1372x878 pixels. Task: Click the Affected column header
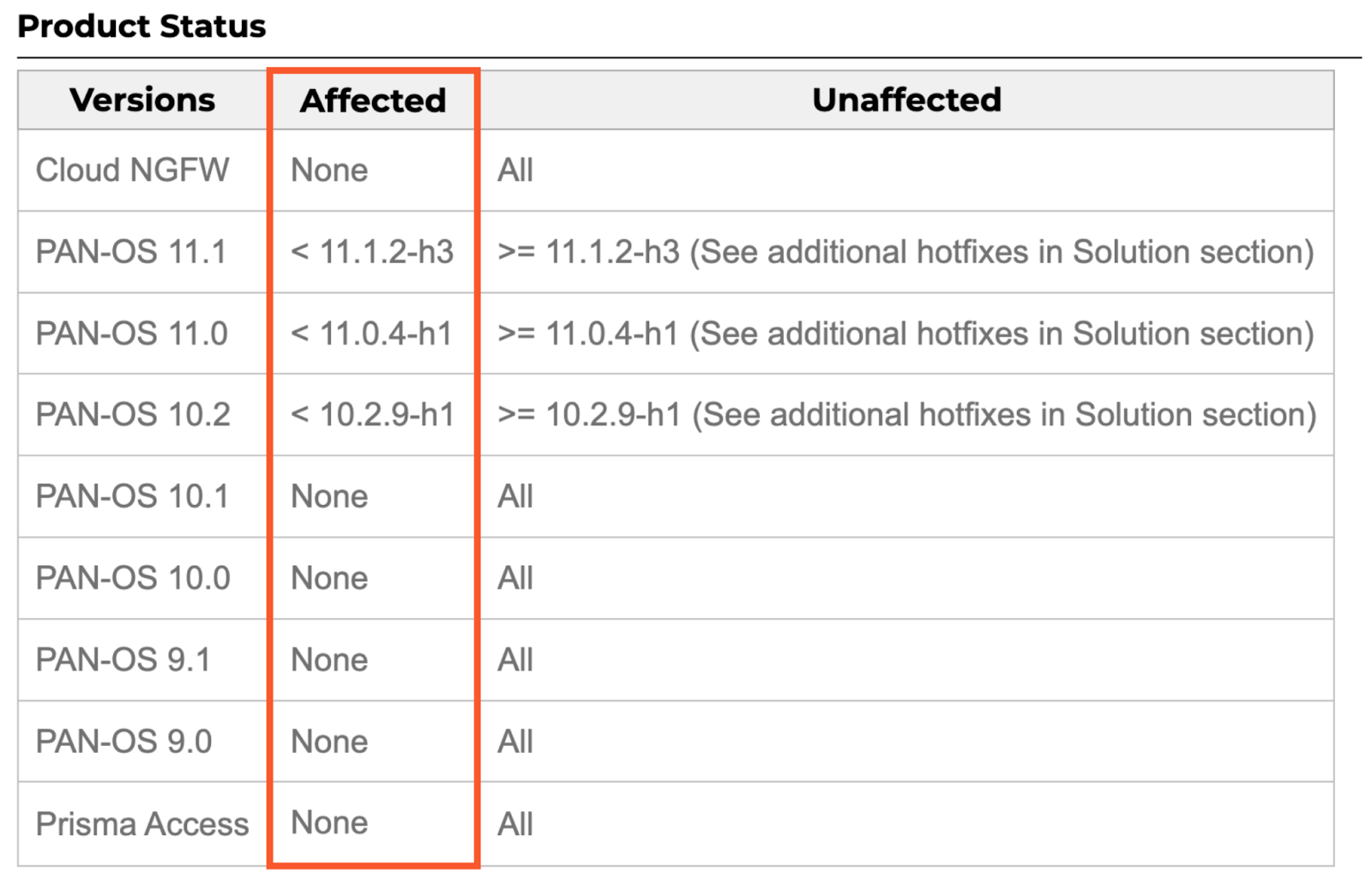[373, 100]
